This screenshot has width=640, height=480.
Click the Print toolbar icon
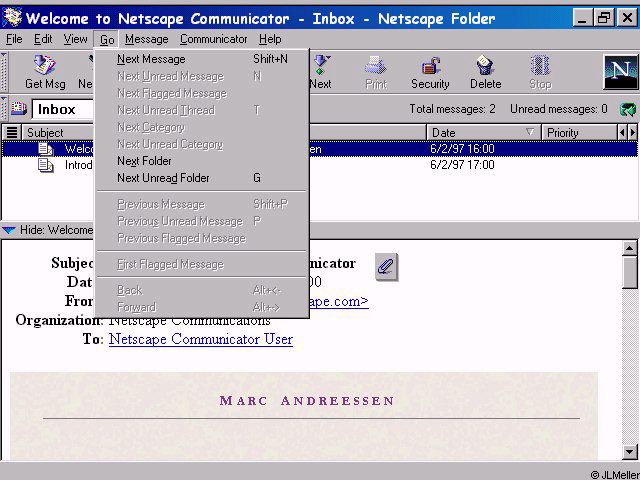coord(376,65)
